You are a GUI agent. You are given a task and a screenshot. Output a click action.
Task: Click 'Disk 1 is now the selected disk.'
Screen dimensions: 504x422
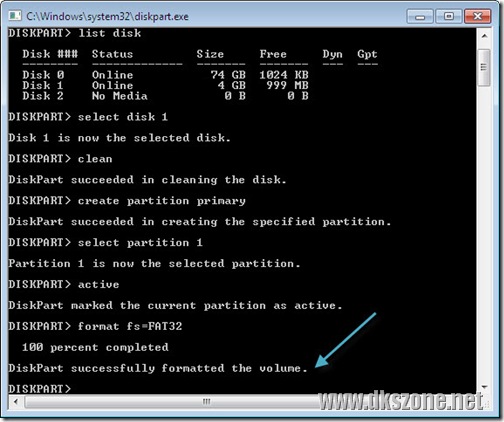tap(120, 138)
